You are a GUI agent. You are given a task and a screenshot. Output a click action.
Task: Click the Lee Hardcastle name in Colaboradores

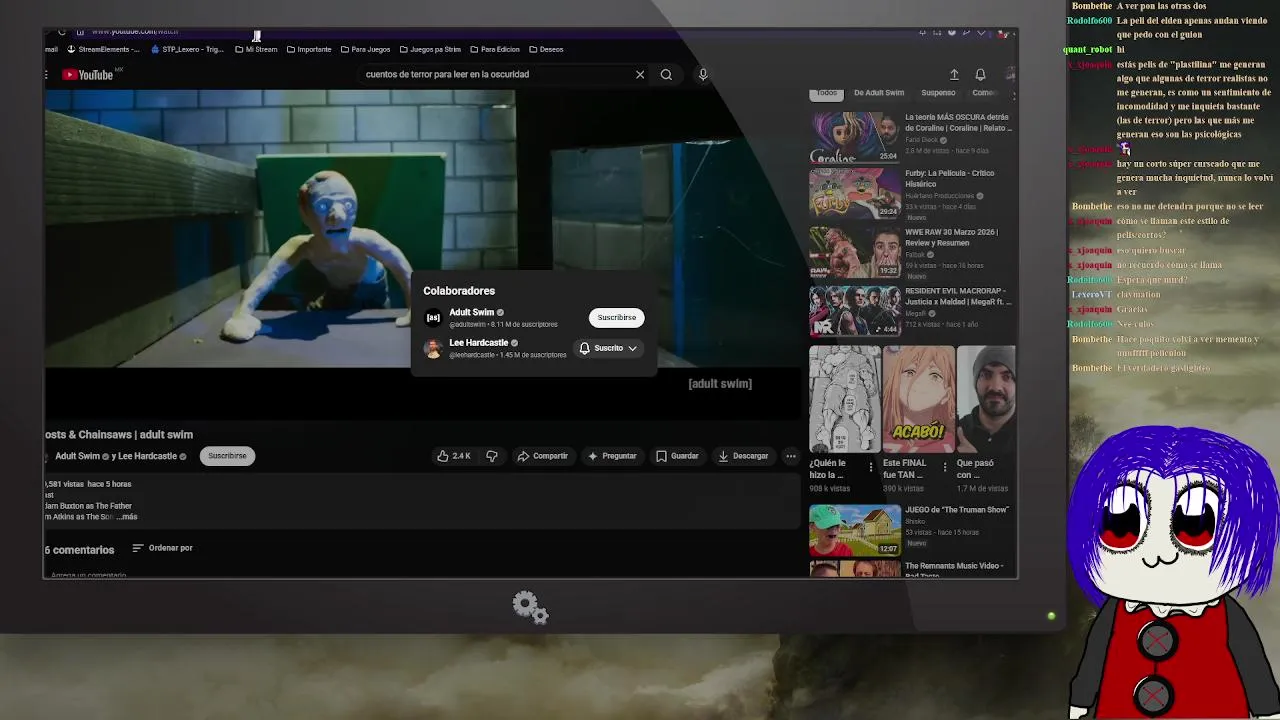click(478, 343)
